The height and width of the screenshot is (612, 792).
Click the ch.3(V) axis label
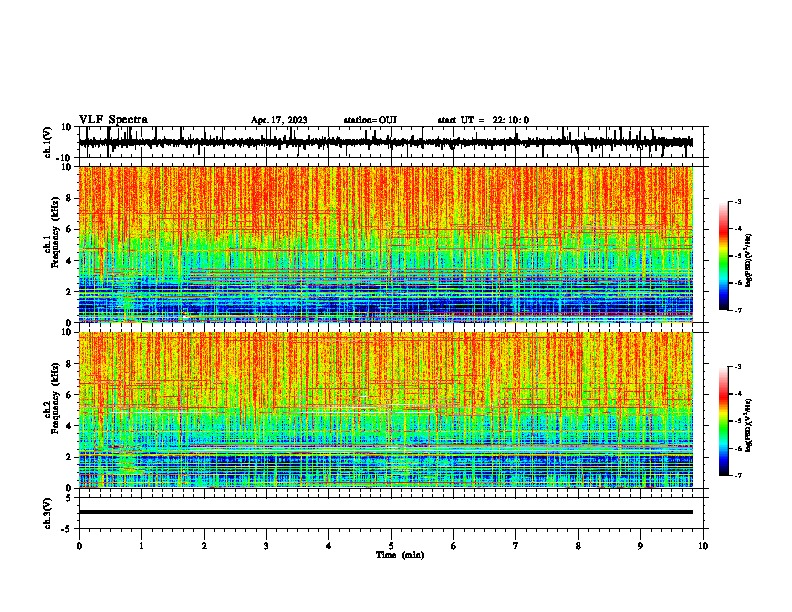pyautogui.click(x=47, y=513)
